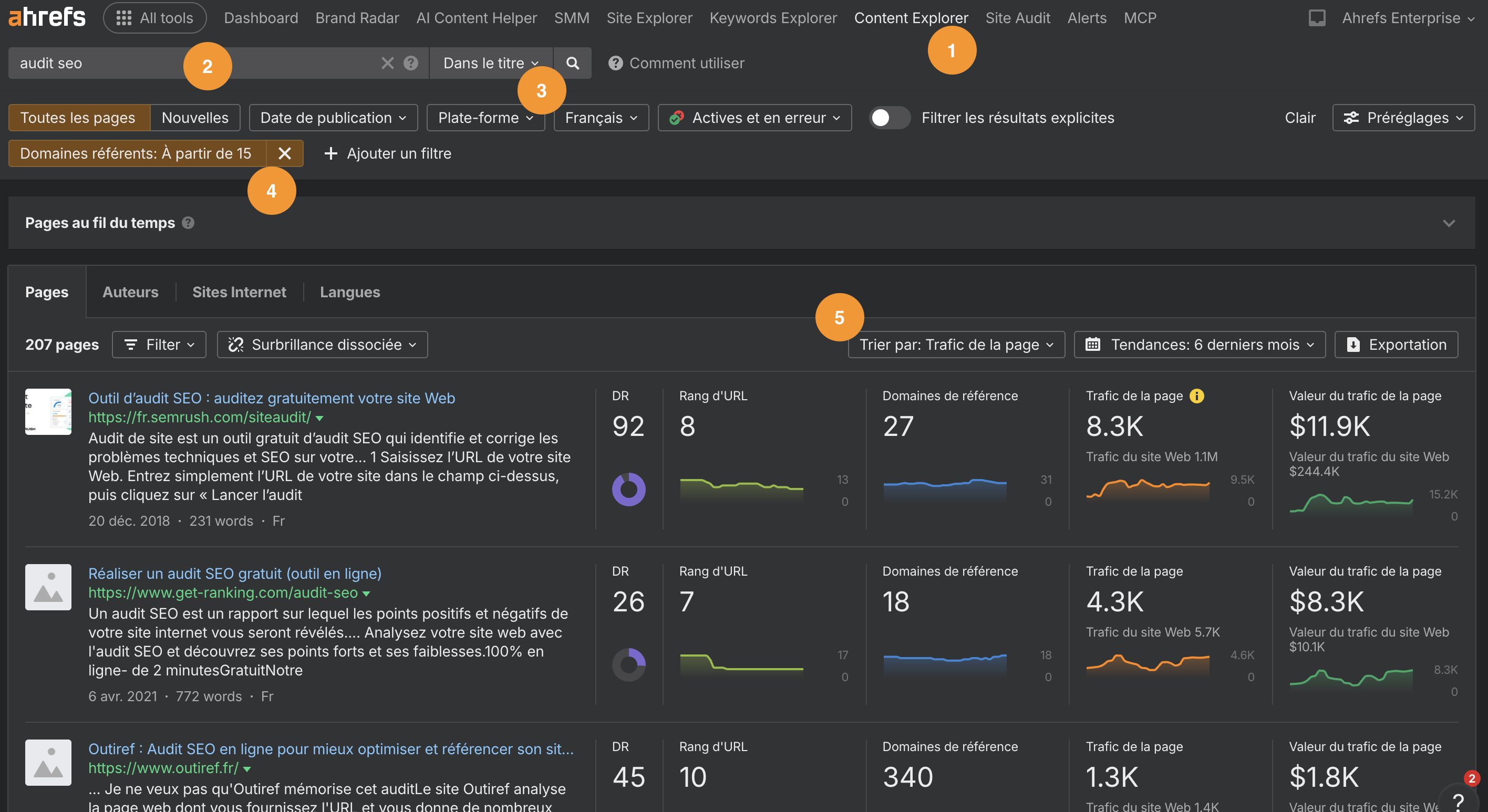
Task: Click the Ahrefs logo
Action: click(46, 17)
